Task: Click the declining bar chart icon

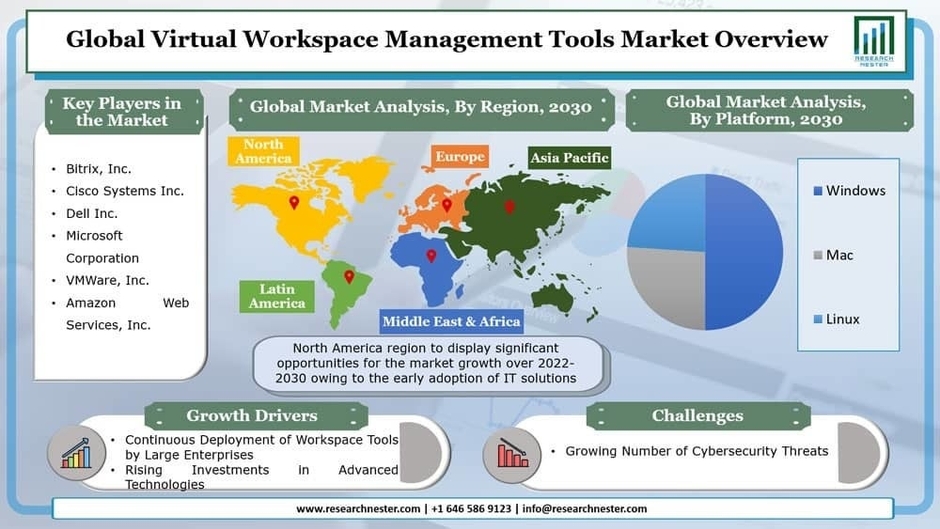Action: pos(513,453)
